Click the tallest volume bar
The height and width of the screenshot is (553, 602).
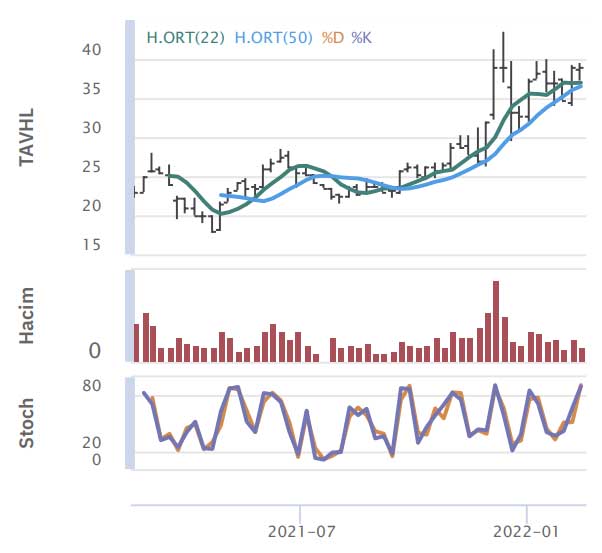496,321
